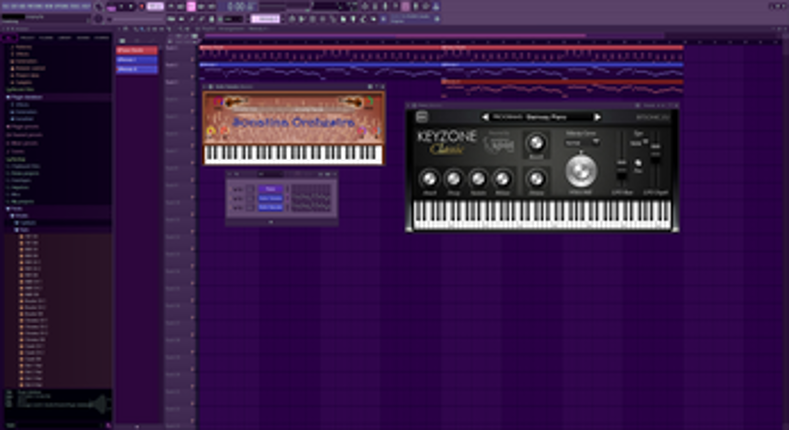789x430 pixels.
Task: Start playback with the Play button
Action: tap(121, 7)
